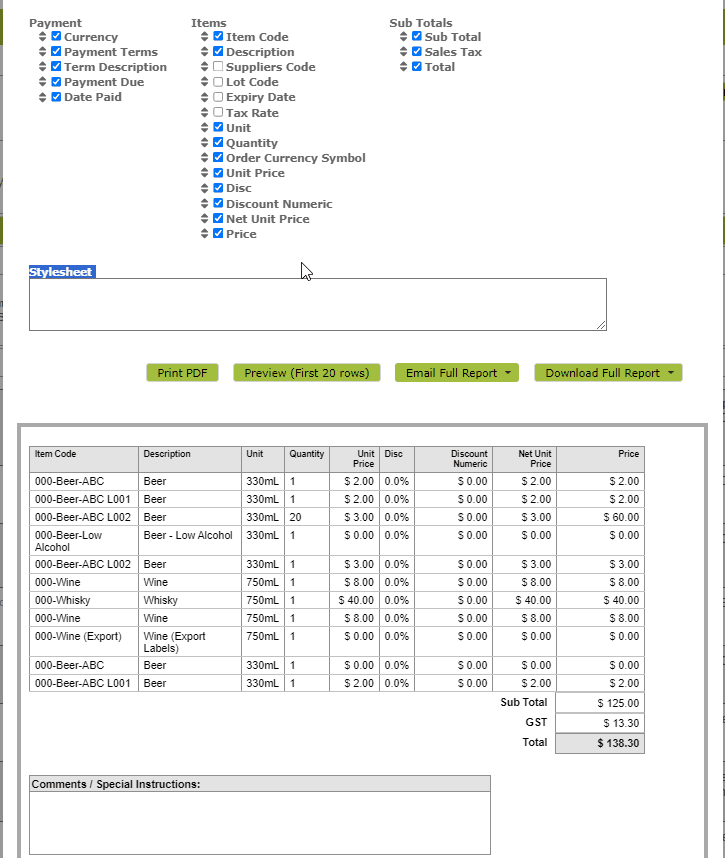
Task: Click the reorder arrows beside Unit
Action: pos(205,127)
